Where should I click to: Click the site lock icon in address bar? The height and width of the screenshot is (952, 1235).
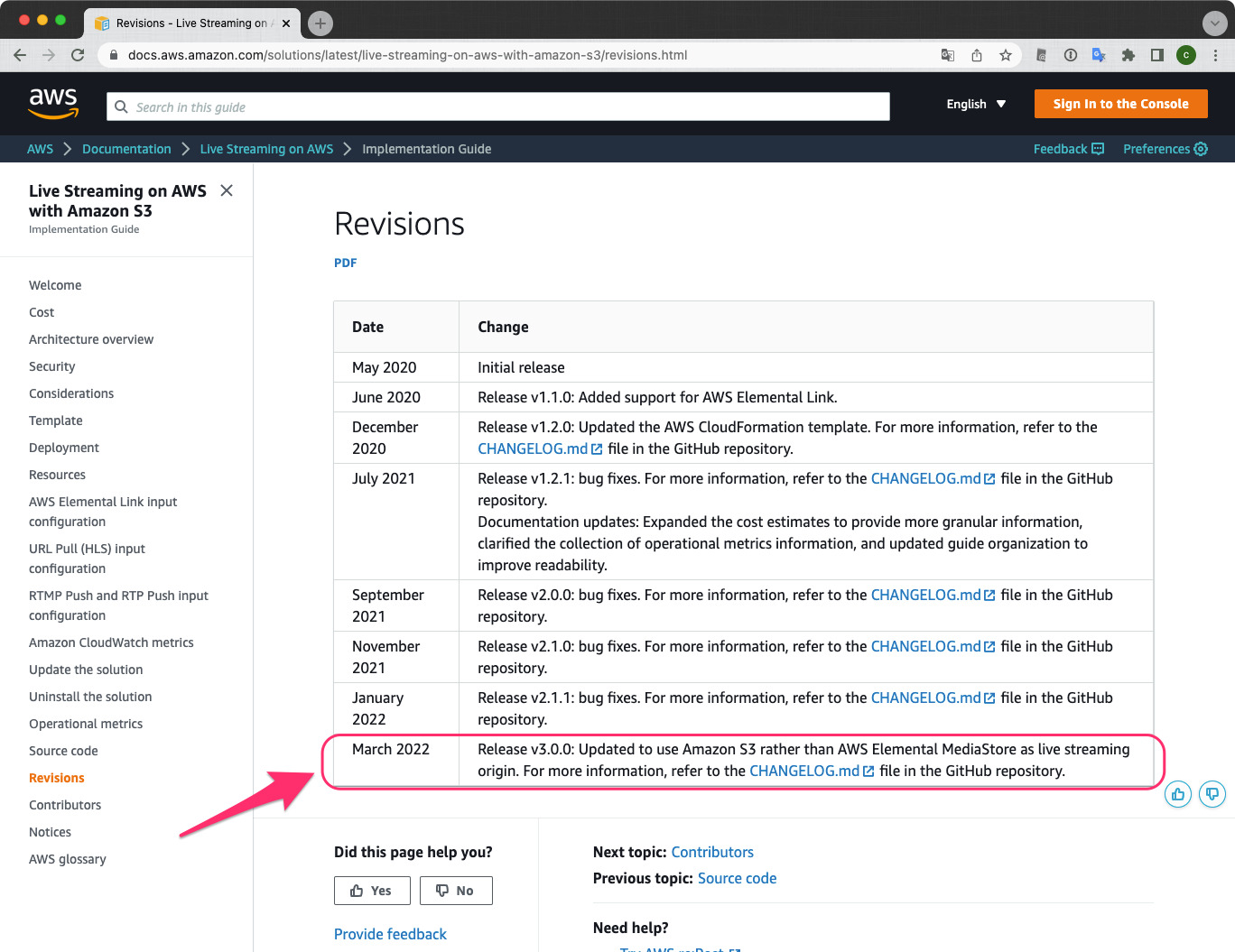point(114,55)
